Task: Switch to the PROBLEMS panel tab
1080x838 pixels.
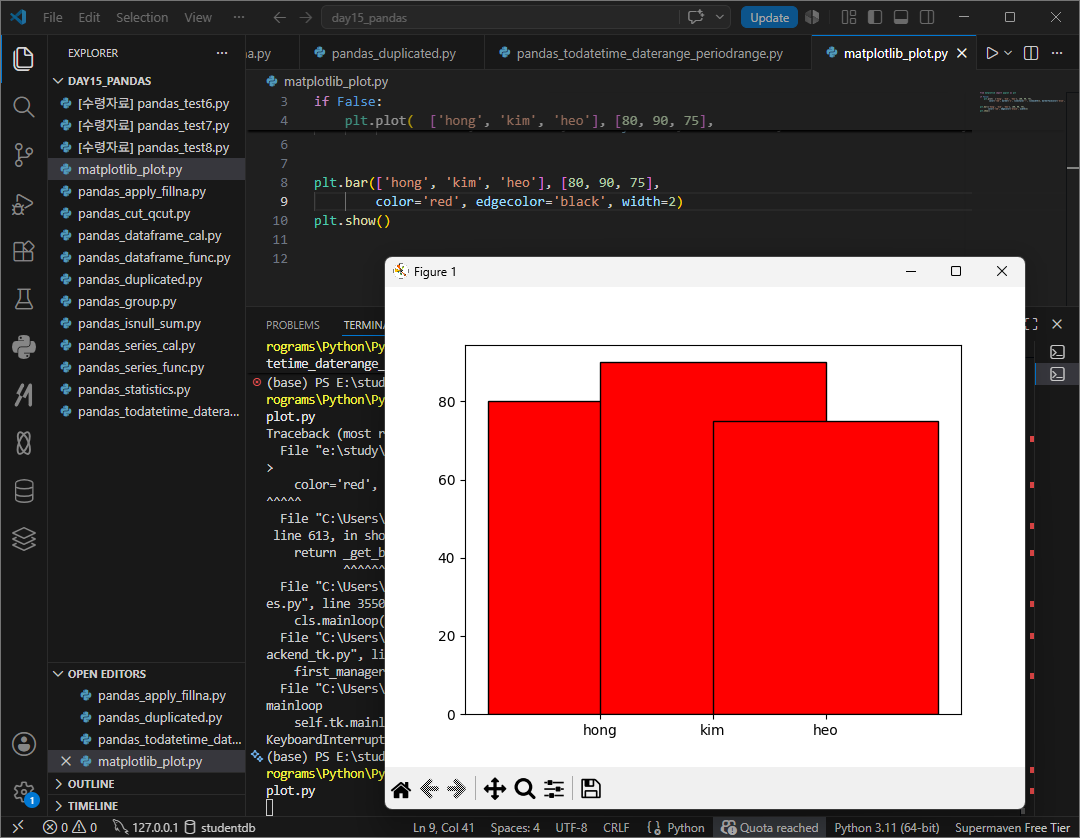Action: coord(293,325)
